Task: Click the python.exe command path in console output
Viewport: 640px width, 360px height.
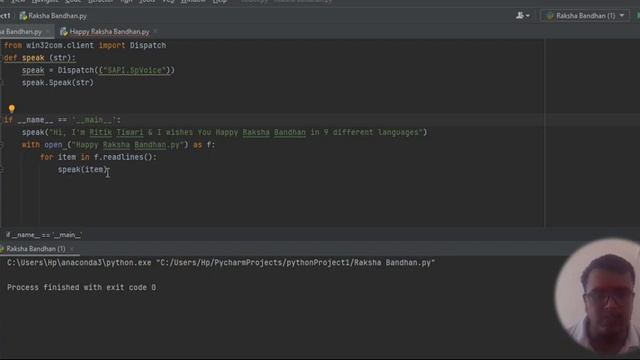Action: point(79,262)
